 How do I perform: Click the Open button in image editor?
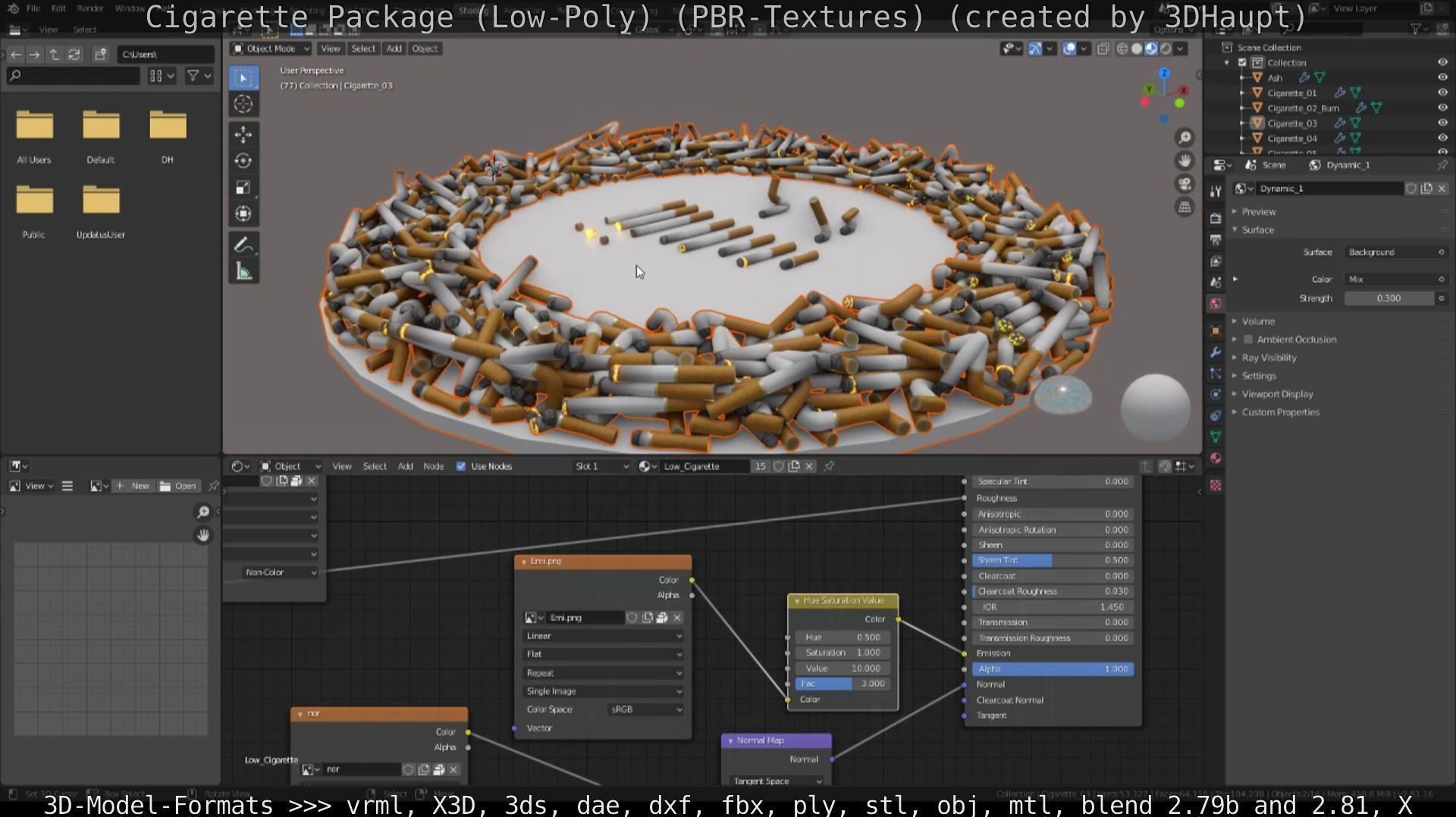[x=178, y=486]
